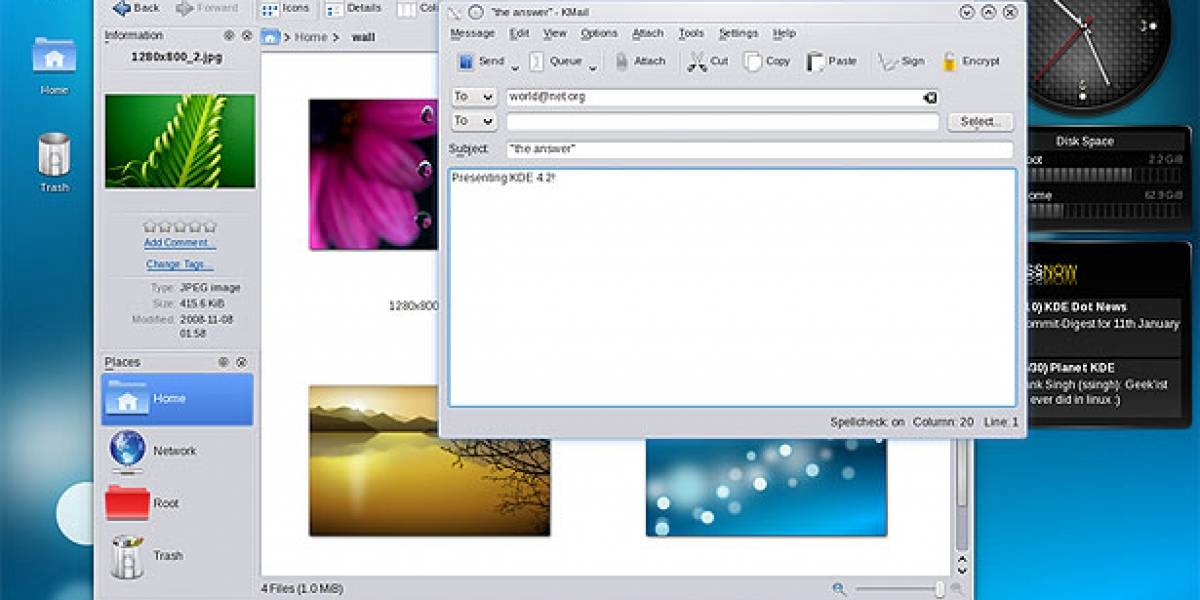1200x600 pixels.
Task: Click the Back button in Dolphin
Action: click(x=136, y=8)
